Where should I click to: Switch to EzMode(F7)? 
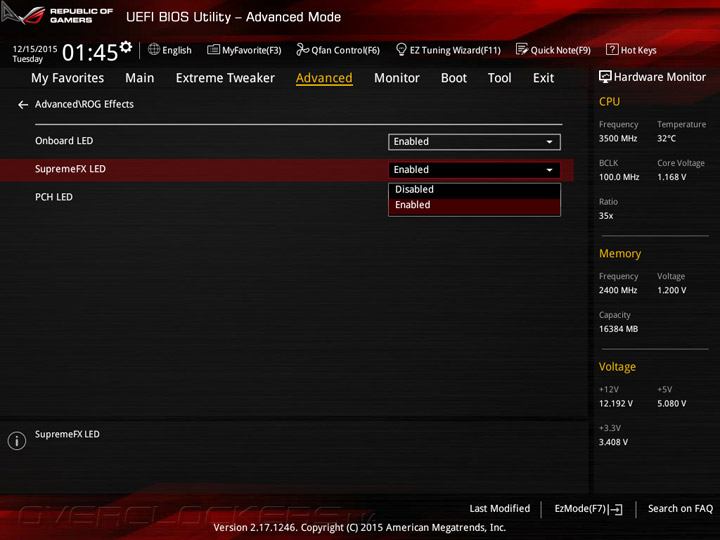click(588, 509)
